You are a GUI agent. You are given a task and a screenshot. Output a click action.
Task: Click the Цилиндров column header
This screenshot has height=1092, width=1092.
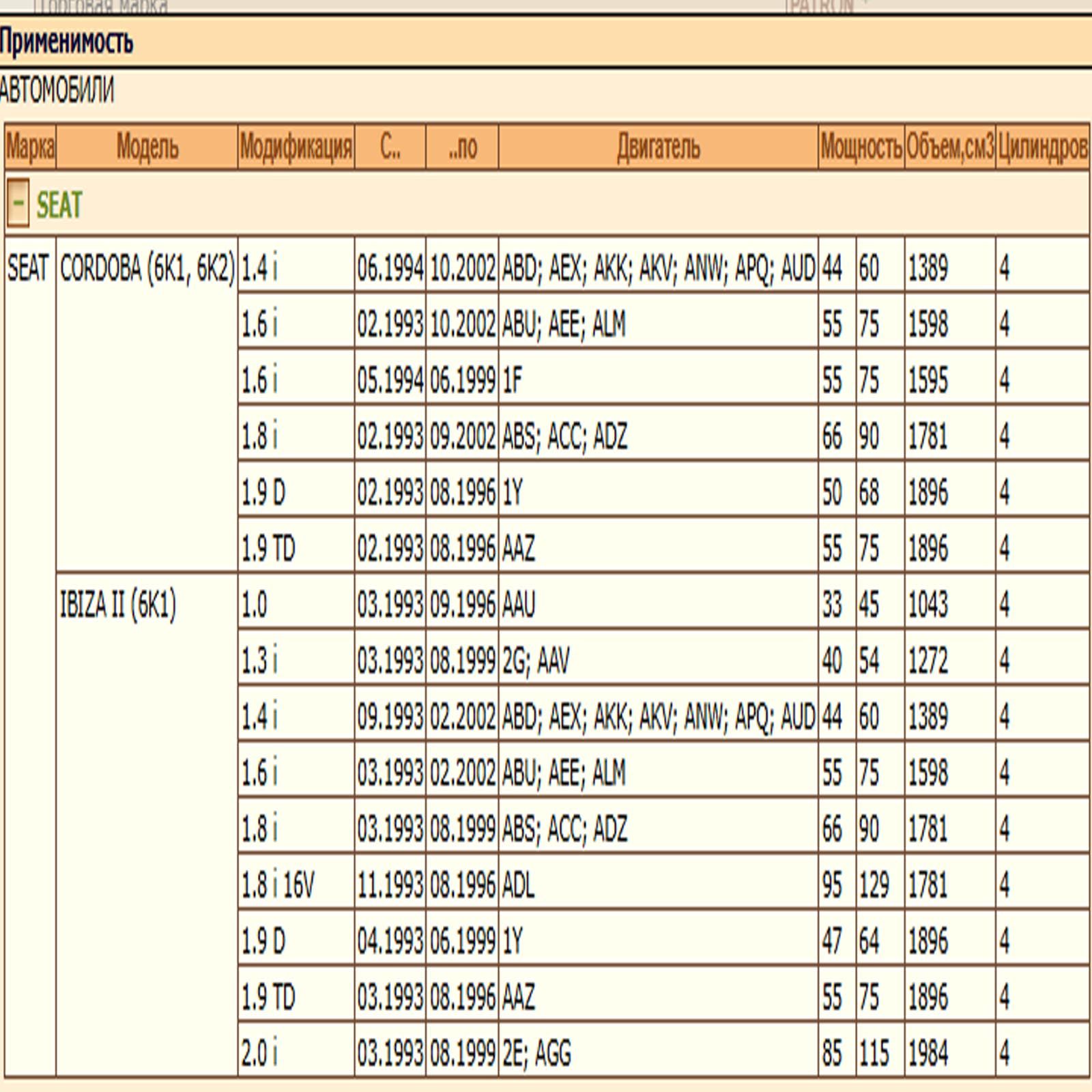pyautogui.click(x=1042, y=147)
